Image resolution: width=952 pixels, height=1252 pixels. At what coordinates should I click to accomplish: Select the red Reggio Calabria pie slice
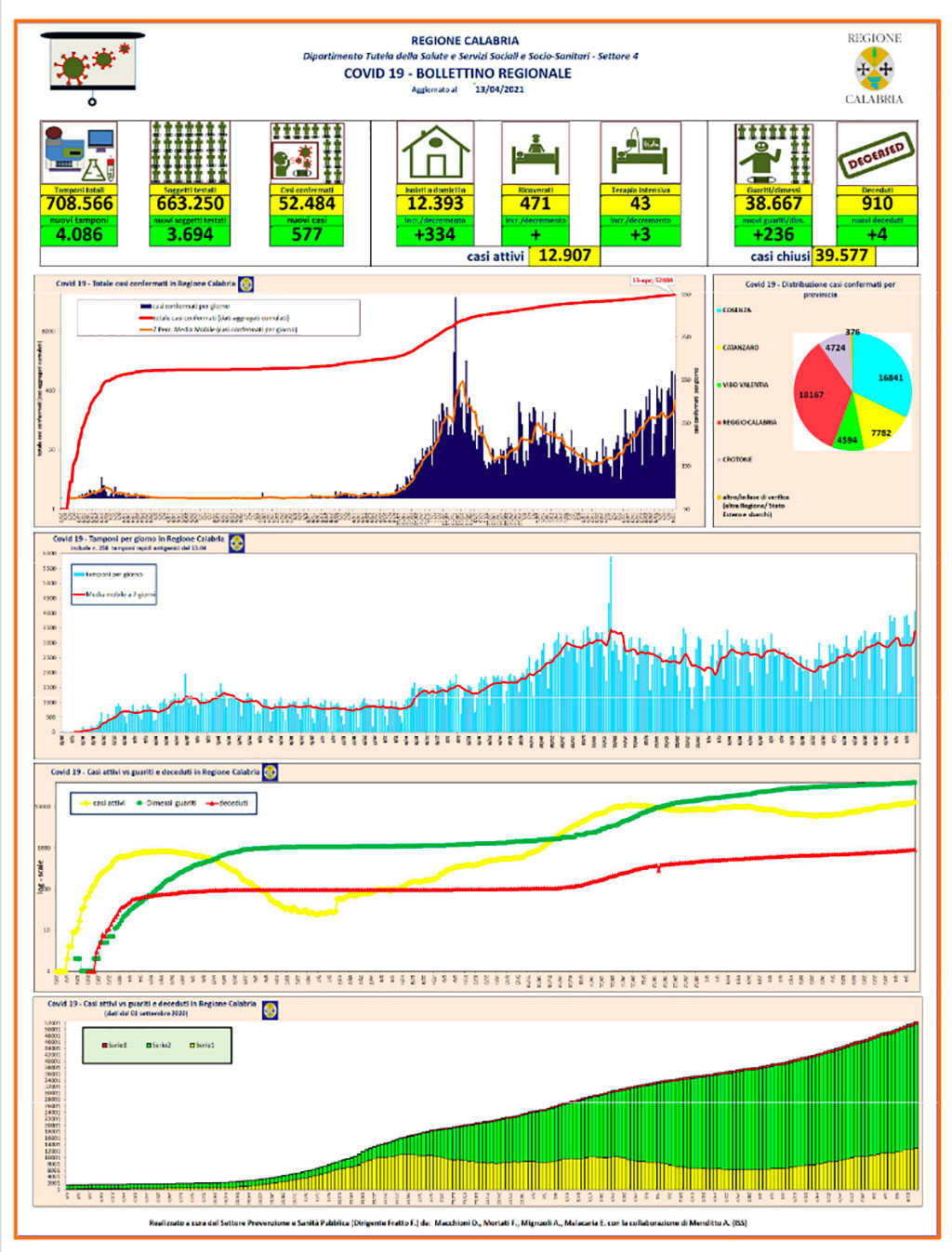(823, 400)
